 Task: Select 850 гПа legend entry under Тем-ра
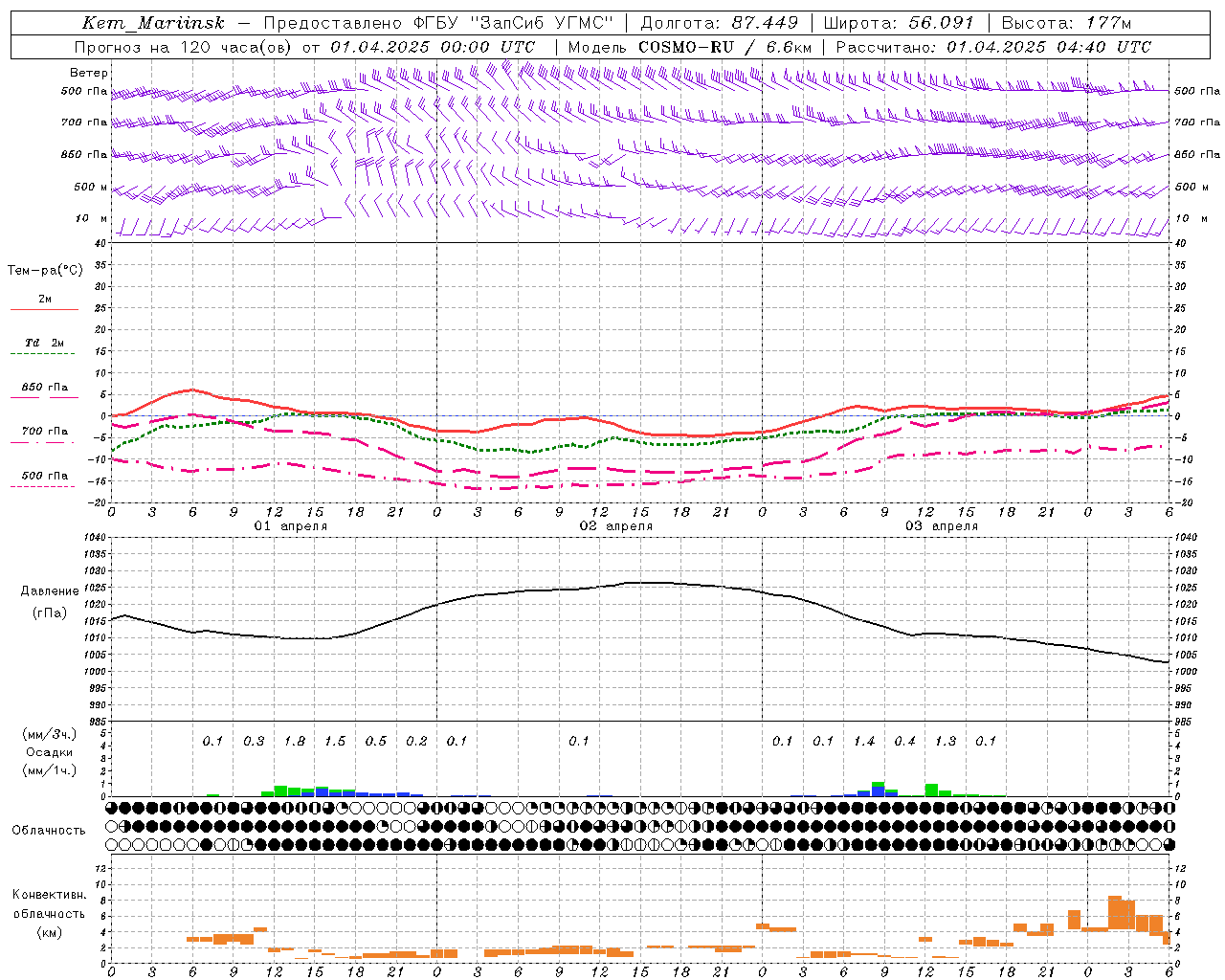(44, 388)
